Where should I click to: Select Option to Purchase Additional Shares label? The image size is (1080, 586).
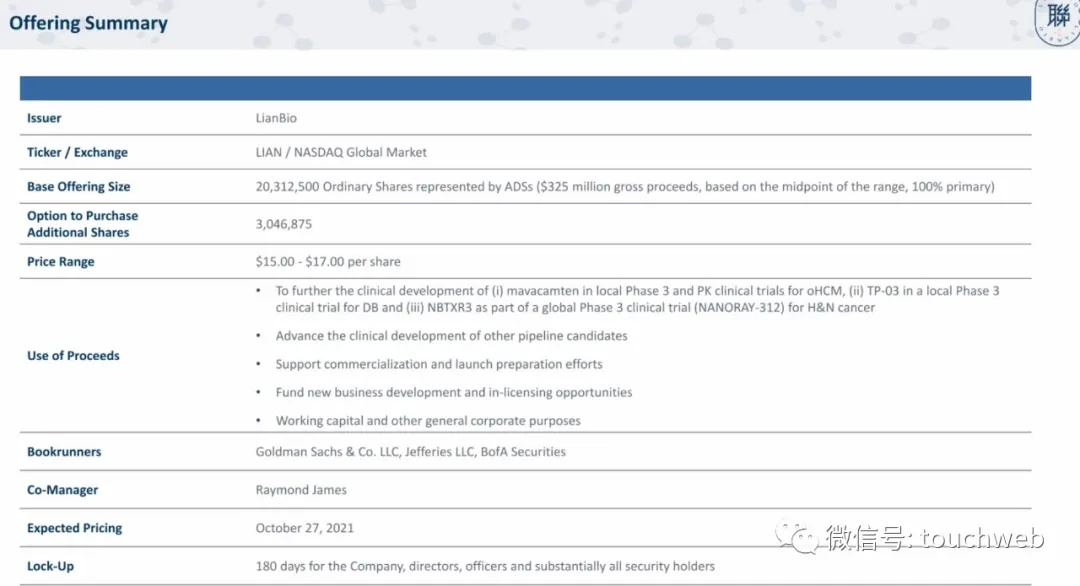pos(83,224)
